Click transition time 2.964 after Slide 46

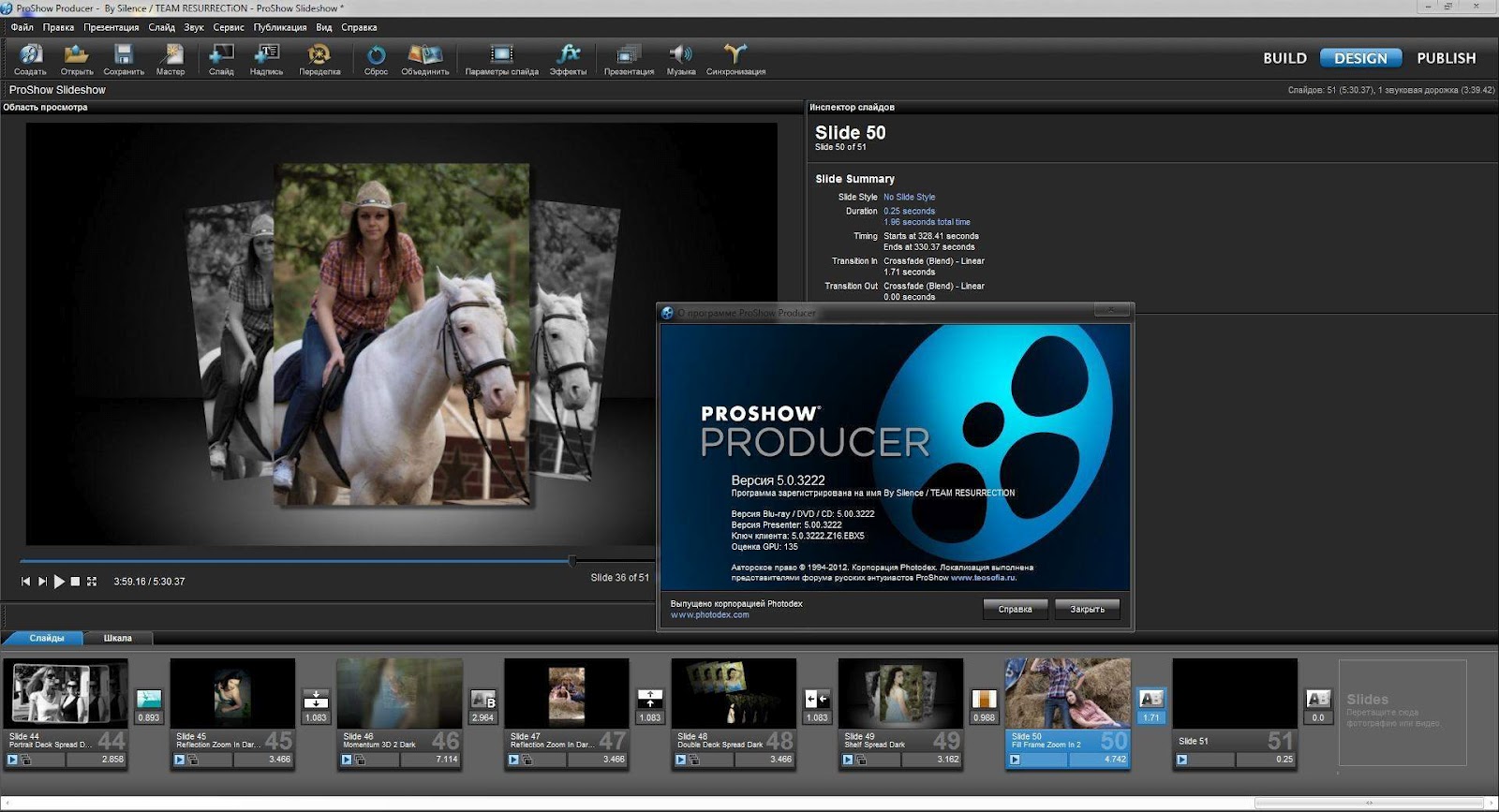click(x=483, y=717)
